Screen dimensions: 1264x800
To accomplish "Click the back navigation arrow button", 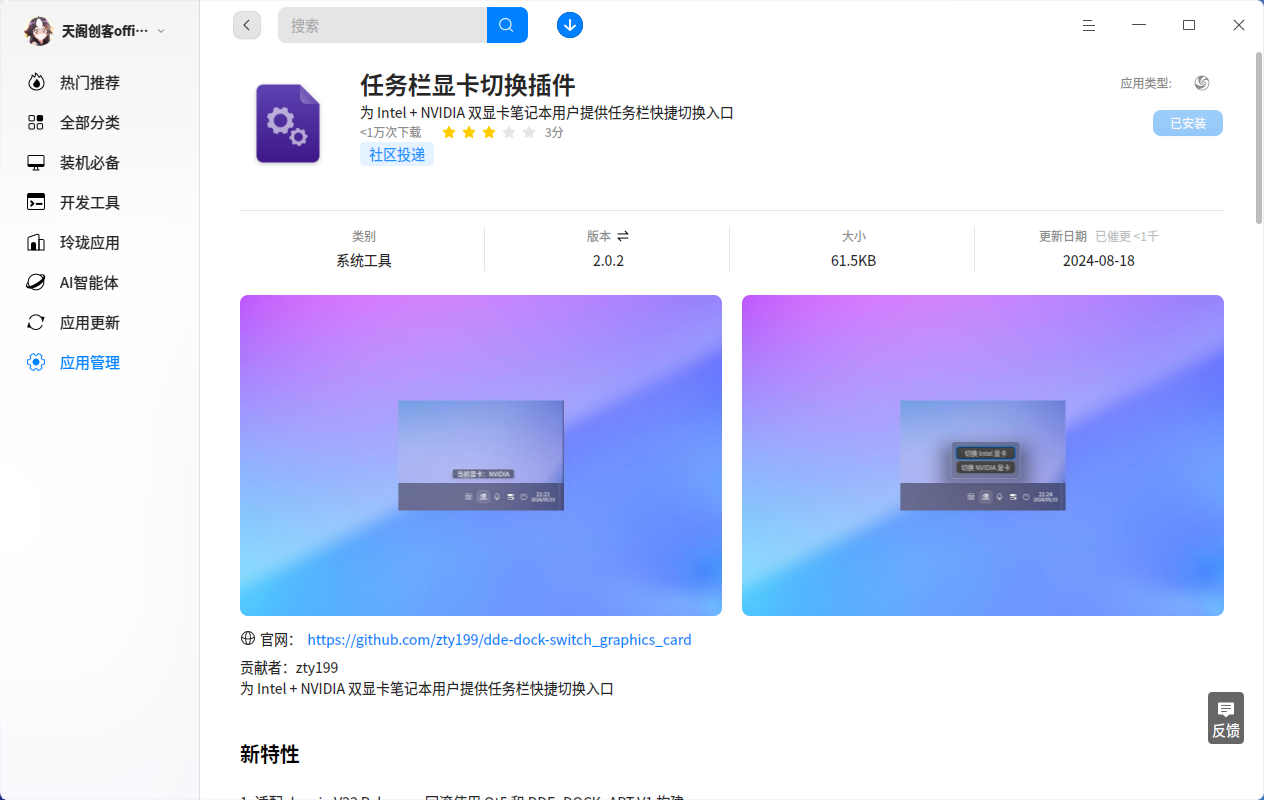I will (x=247, y=25).
